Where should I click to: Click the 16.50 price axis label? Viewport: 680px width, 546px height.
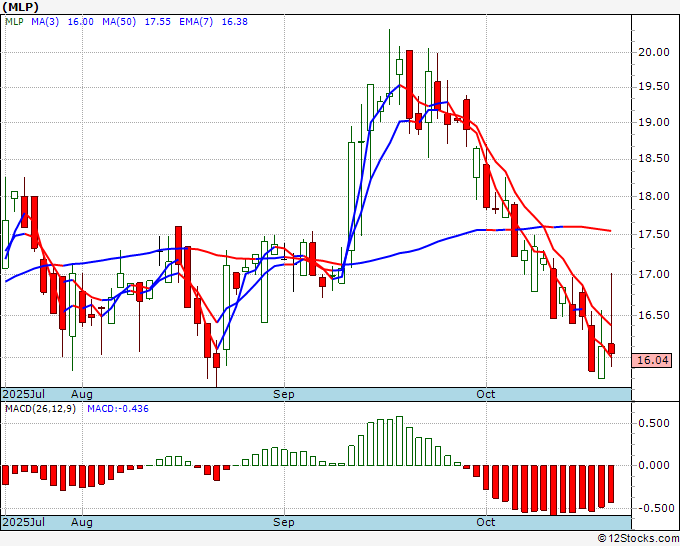pyautogui.click(x=654, y=315)
